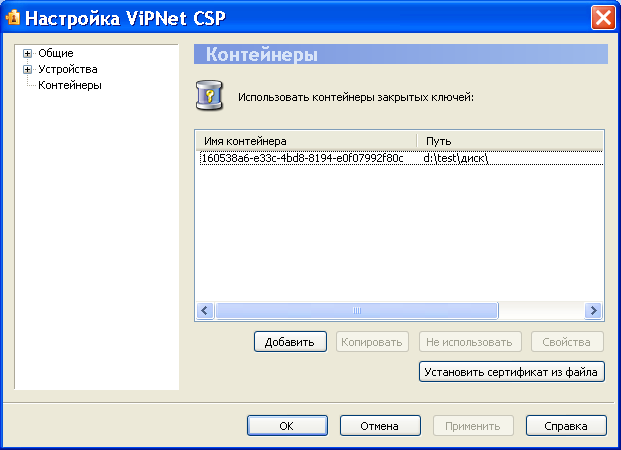
Task: Confirm with the OK button
Action: [287, 426]
